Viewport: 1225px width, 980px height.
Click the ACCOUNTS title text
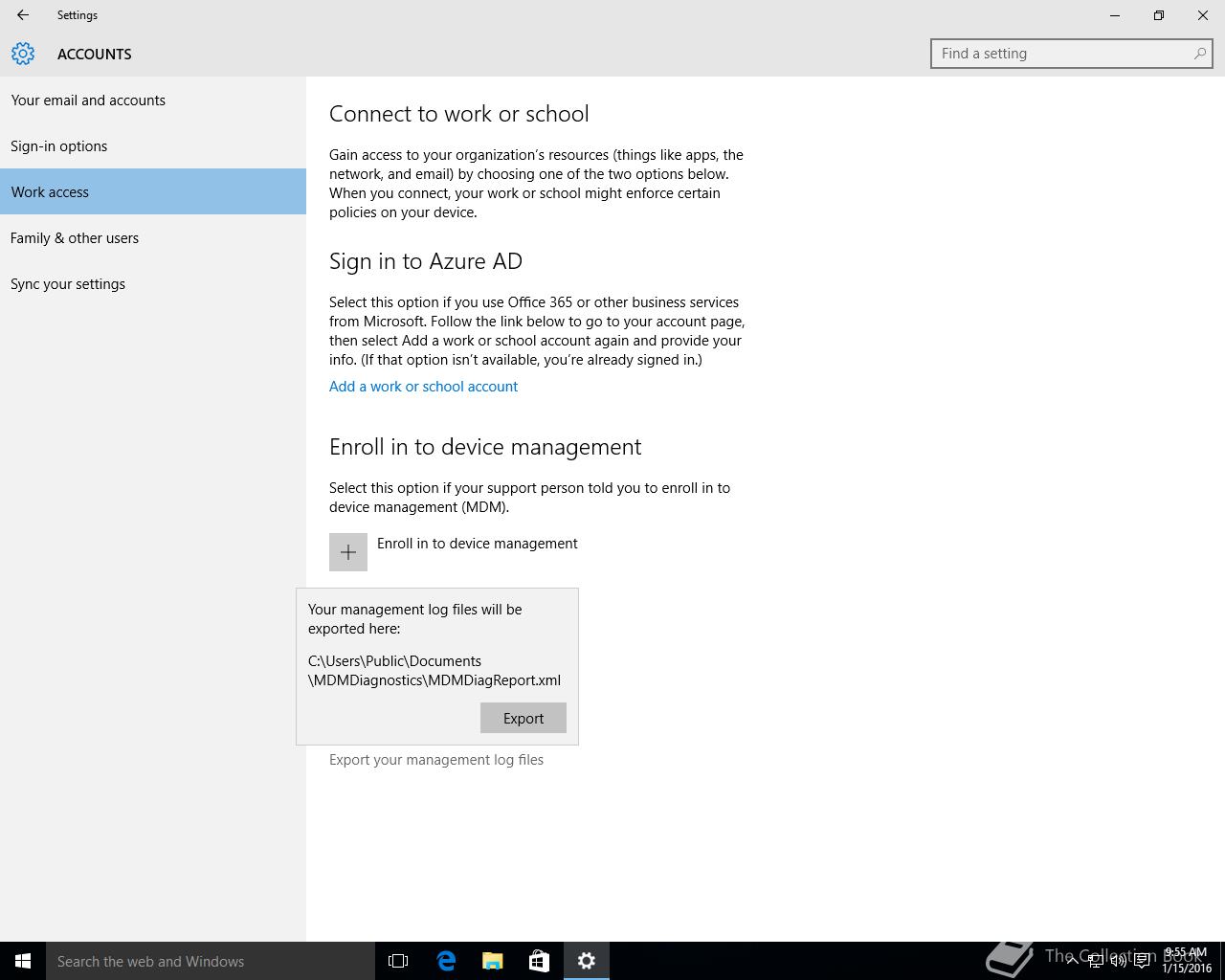pos(95,54)
